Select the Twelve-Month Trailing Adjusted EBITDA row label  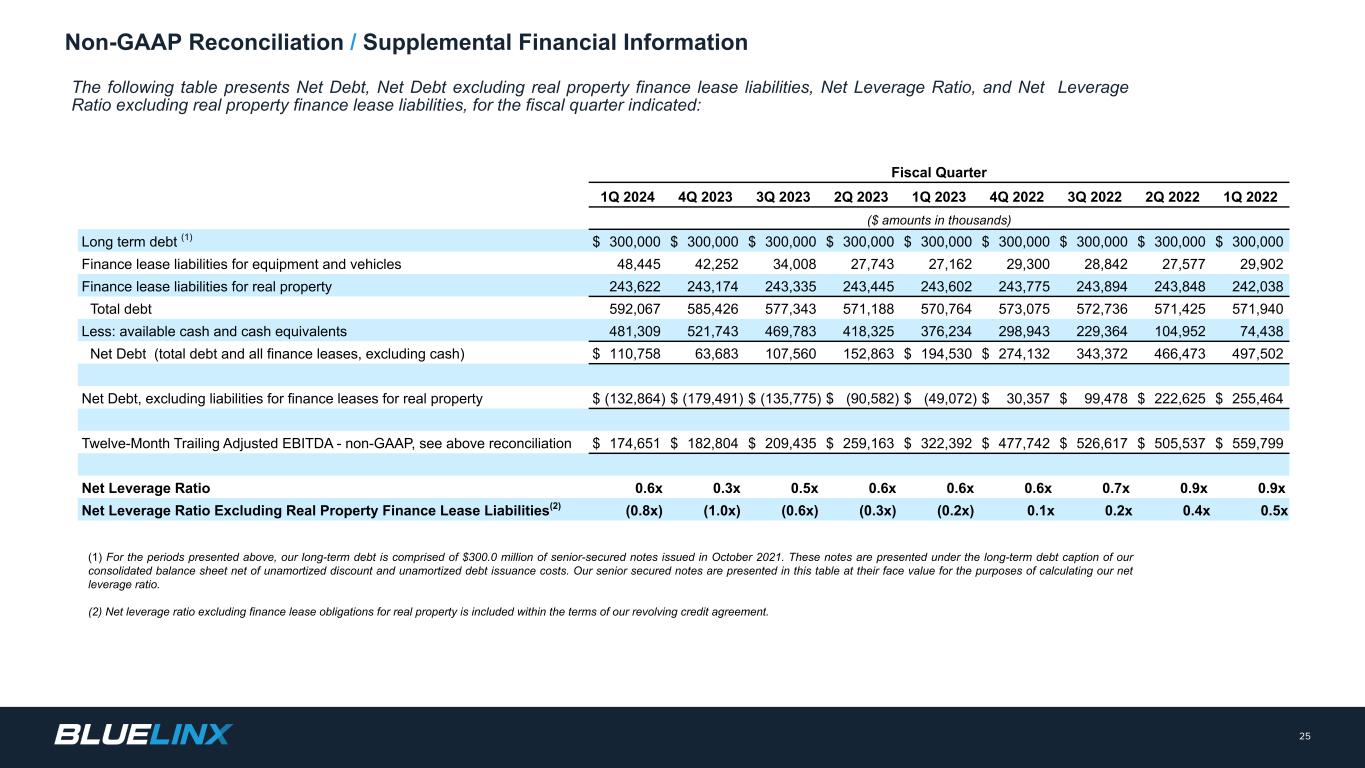(x=326, y=443)
